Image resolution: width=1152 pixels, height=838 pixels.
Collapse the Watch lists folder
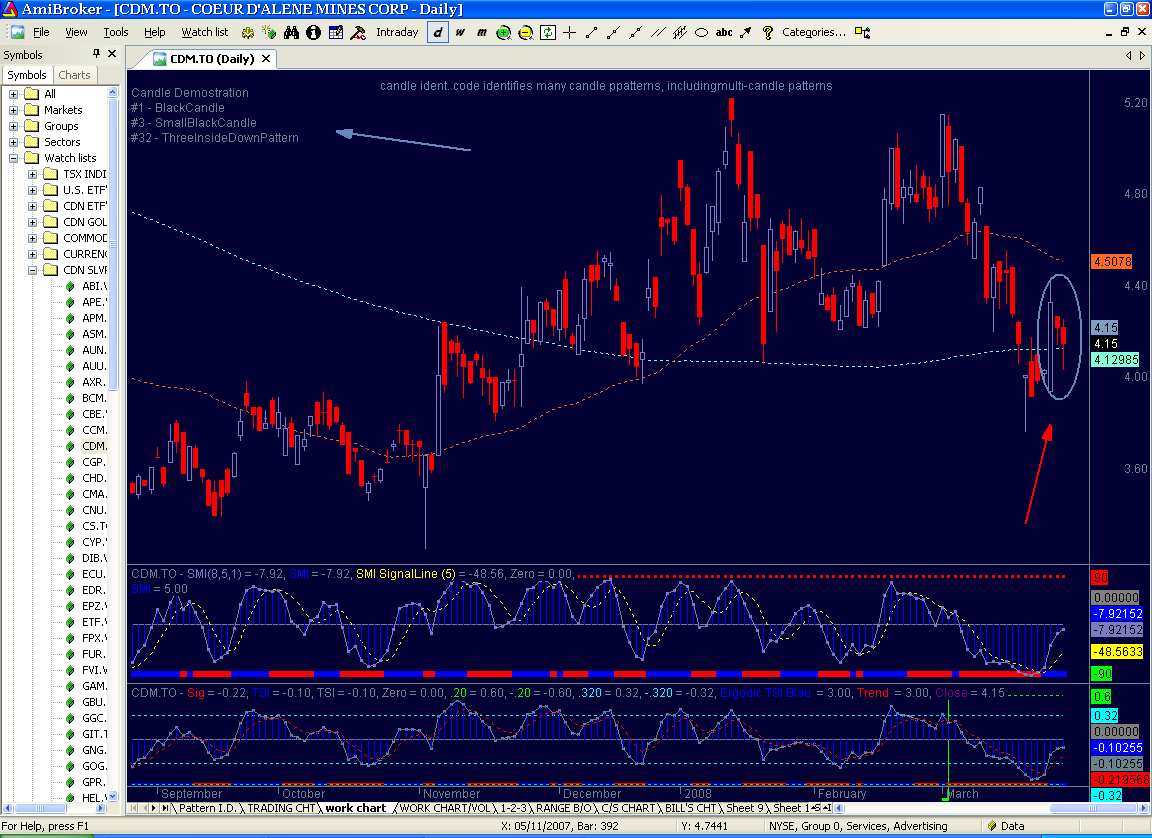(x=15, y=158)
